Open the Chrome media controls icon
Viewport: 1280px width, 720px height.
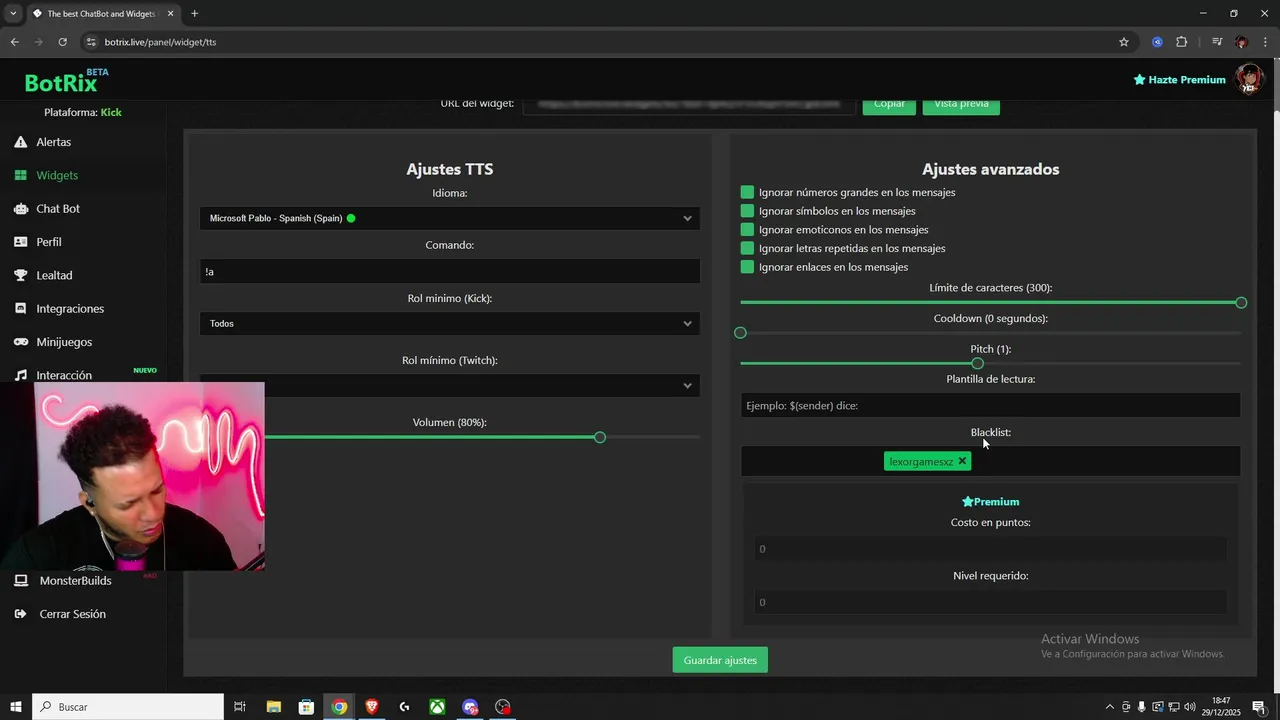(1217, 42)
